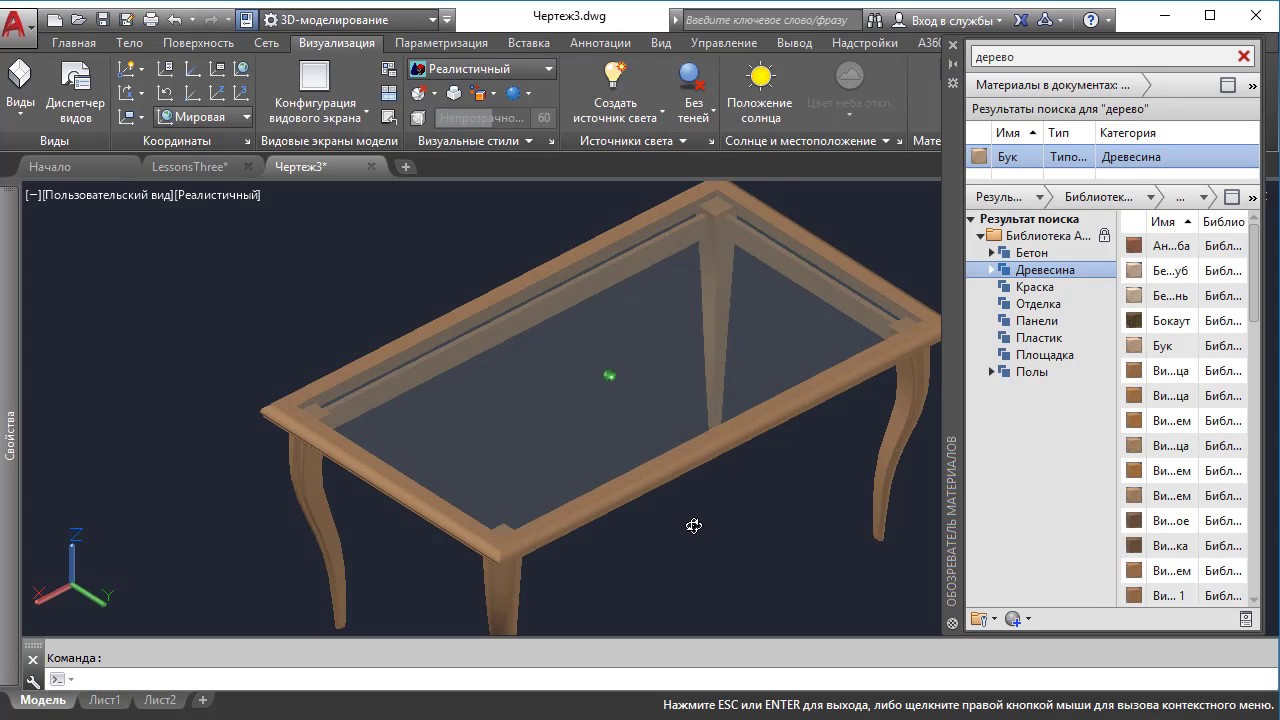Screen dimensions: 1280x720
Task: Click the Модель layout tab
Action: [x=43, y=700]
